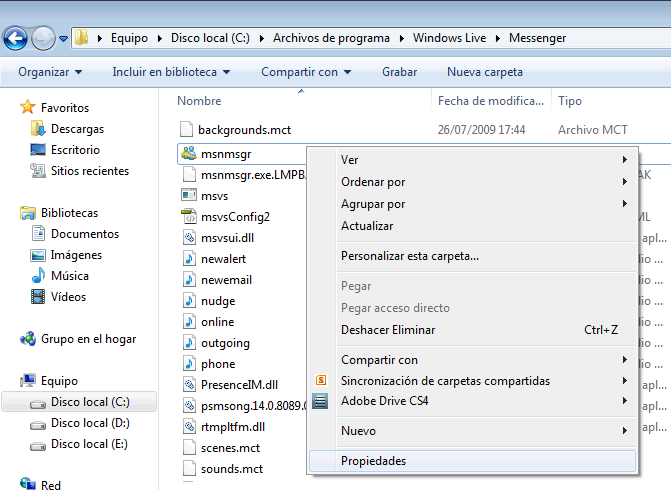This screenshot has width=671, height=490.
Task: Open the Ver submenu in context menu
Action: 472,160
